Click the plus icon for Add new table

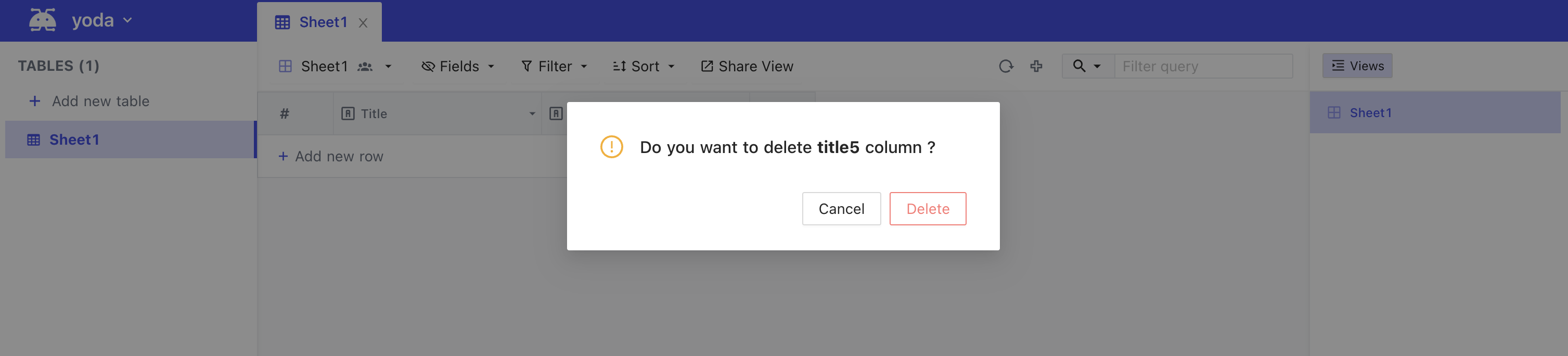[35, 101]
